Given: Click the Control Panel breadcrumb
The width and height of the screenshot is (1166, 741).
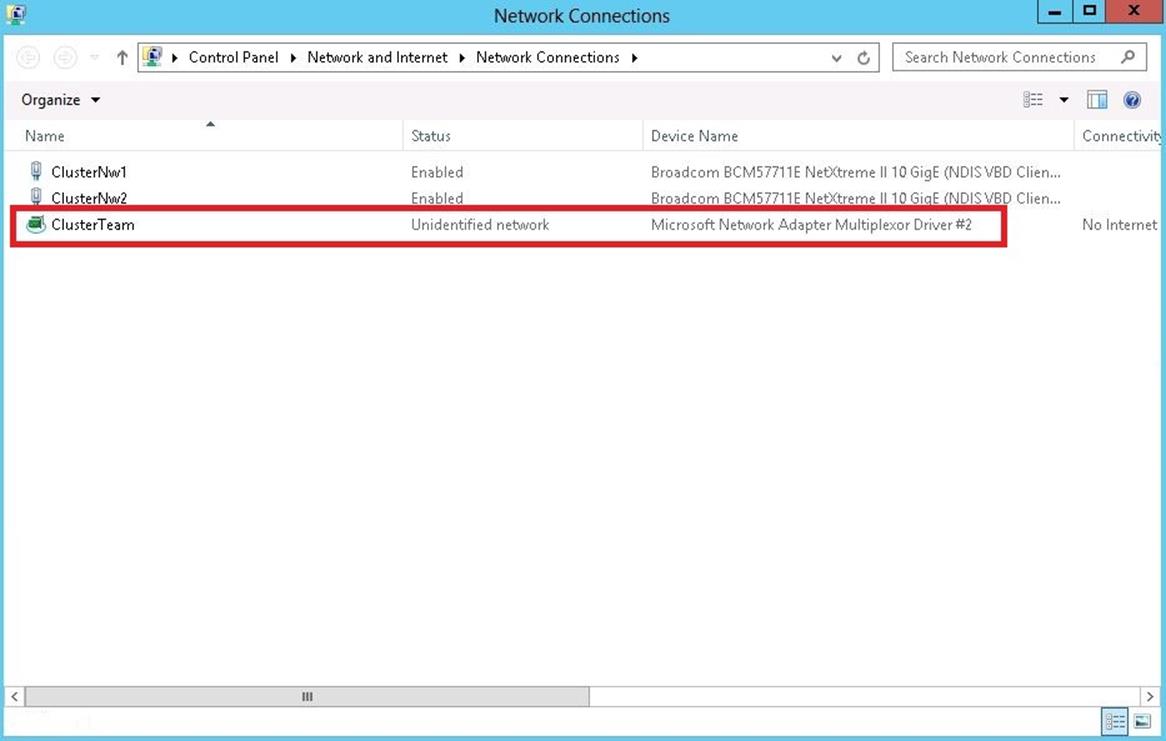Looking at the screenshot, I should coord(233,57).
